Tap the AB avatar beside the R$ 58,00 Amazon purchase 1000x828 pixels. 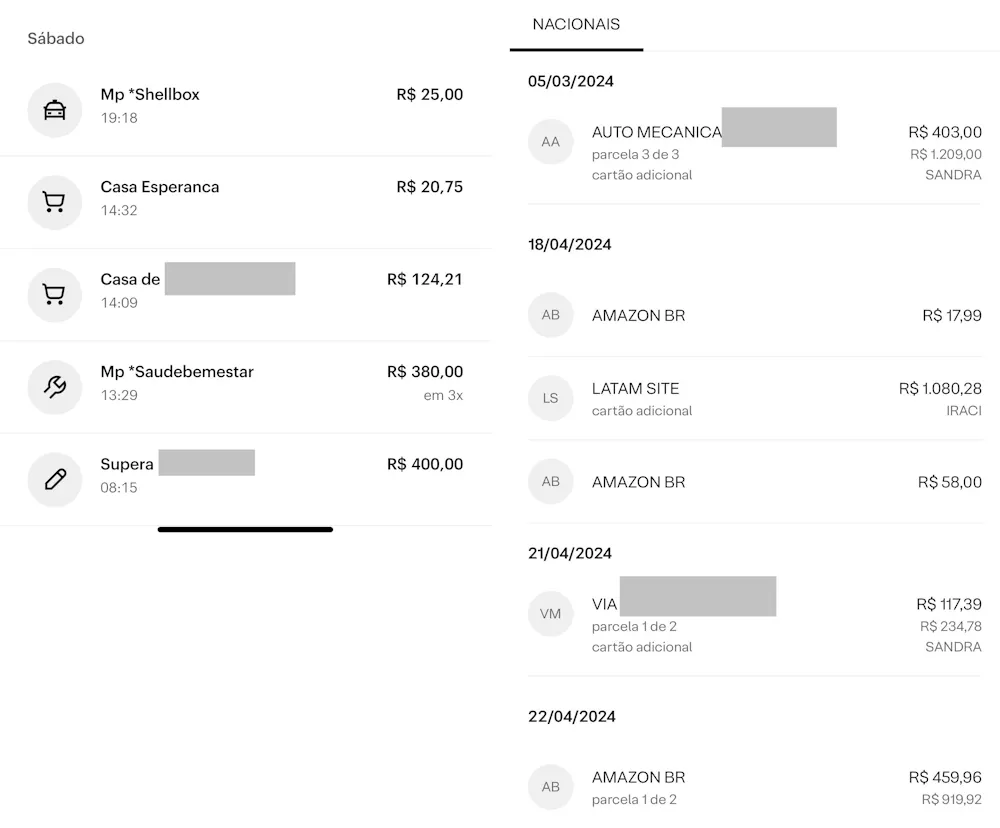(550, 482)
